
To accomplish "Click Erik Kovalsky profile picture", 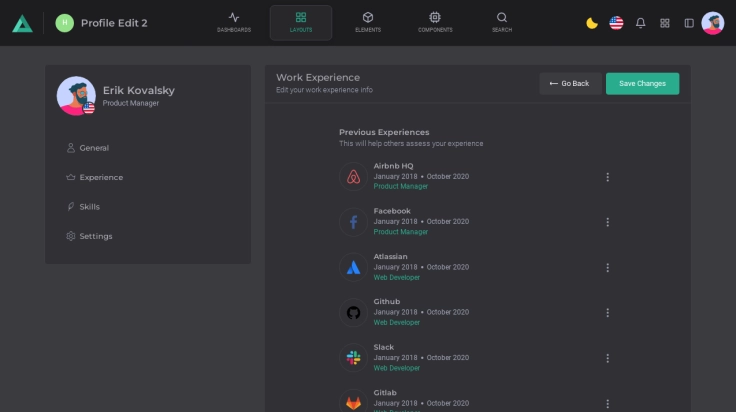I will point(76,96).
